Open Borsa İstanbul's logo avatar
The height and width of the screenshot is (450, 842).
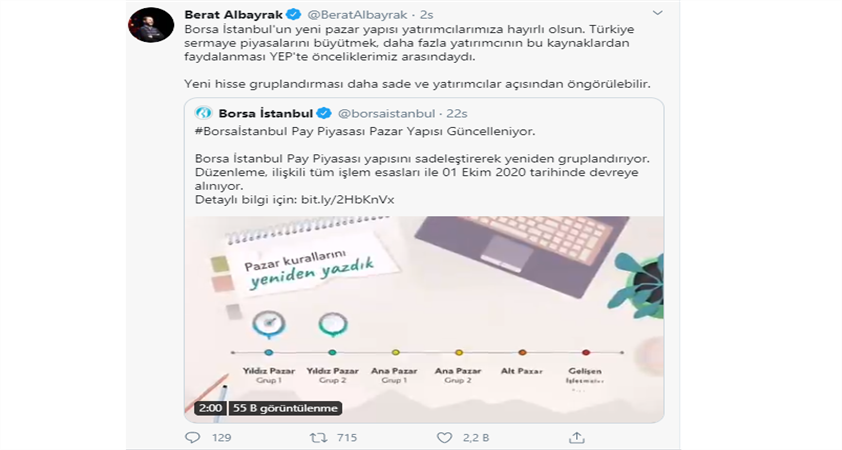click(204, 113)
